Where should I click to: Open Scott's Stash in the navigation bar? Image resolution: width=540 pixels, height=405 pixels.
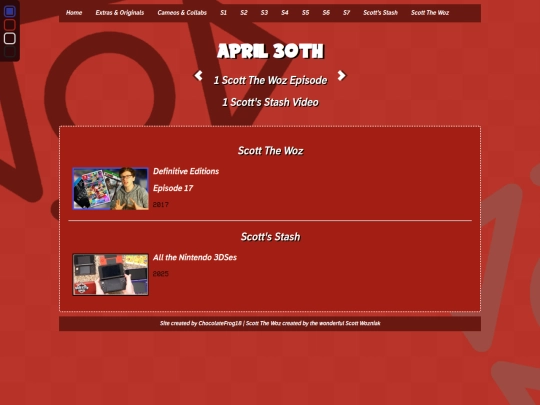click(380, 13)
